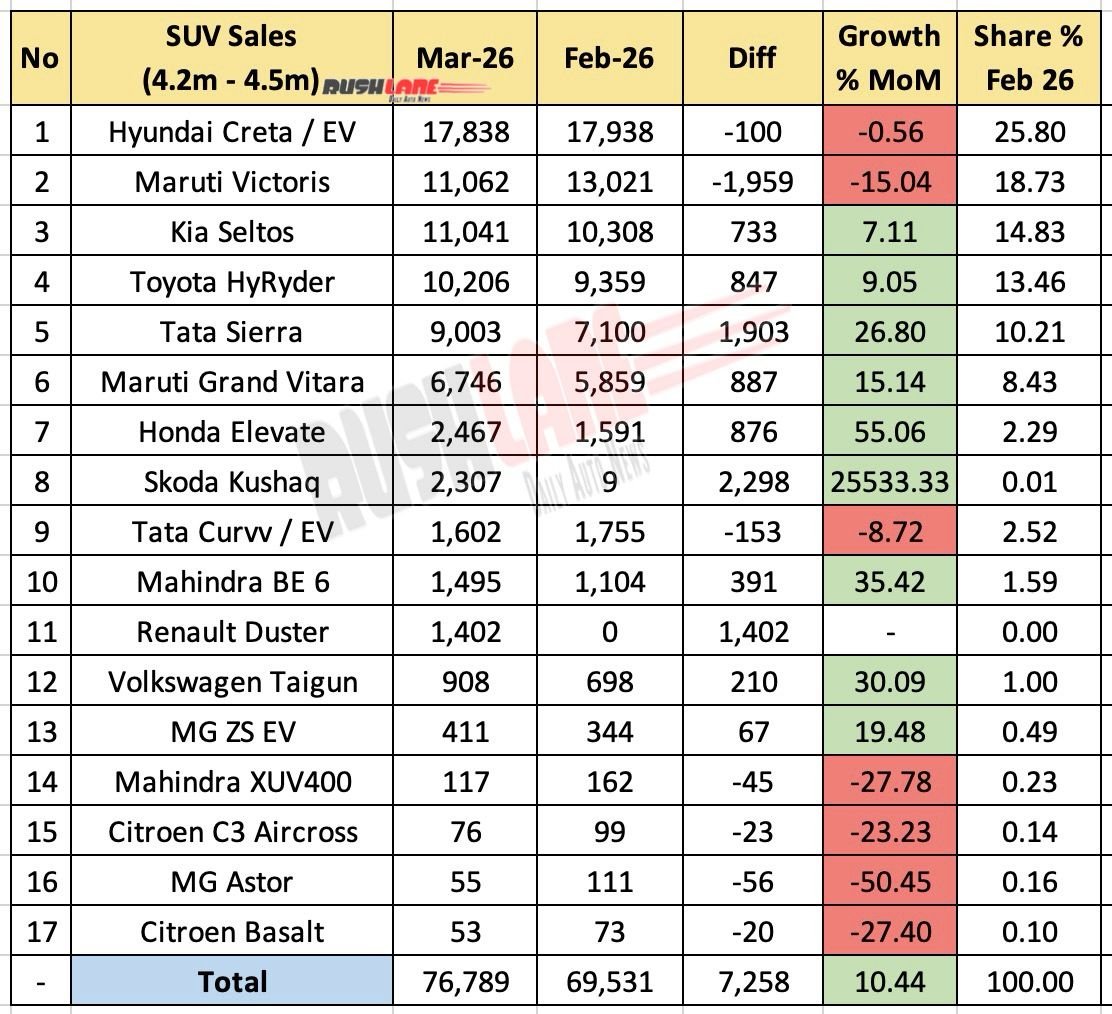The image size is (1112, 1014).
Task: Click the total Mar-26 sales 76,789
Action: coord(465,981)
